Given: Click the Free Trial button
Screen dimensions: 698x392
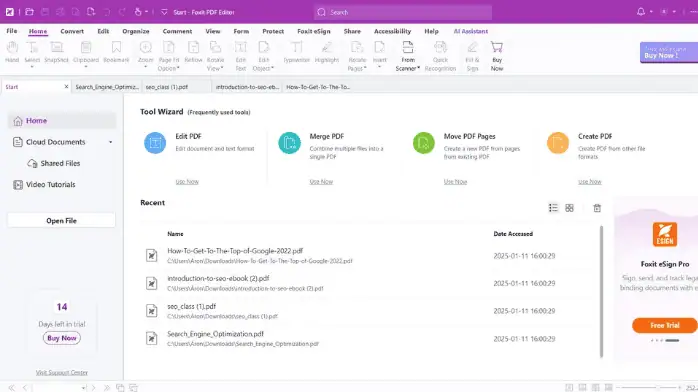Looking at the screenshot, I should (665, 325).
